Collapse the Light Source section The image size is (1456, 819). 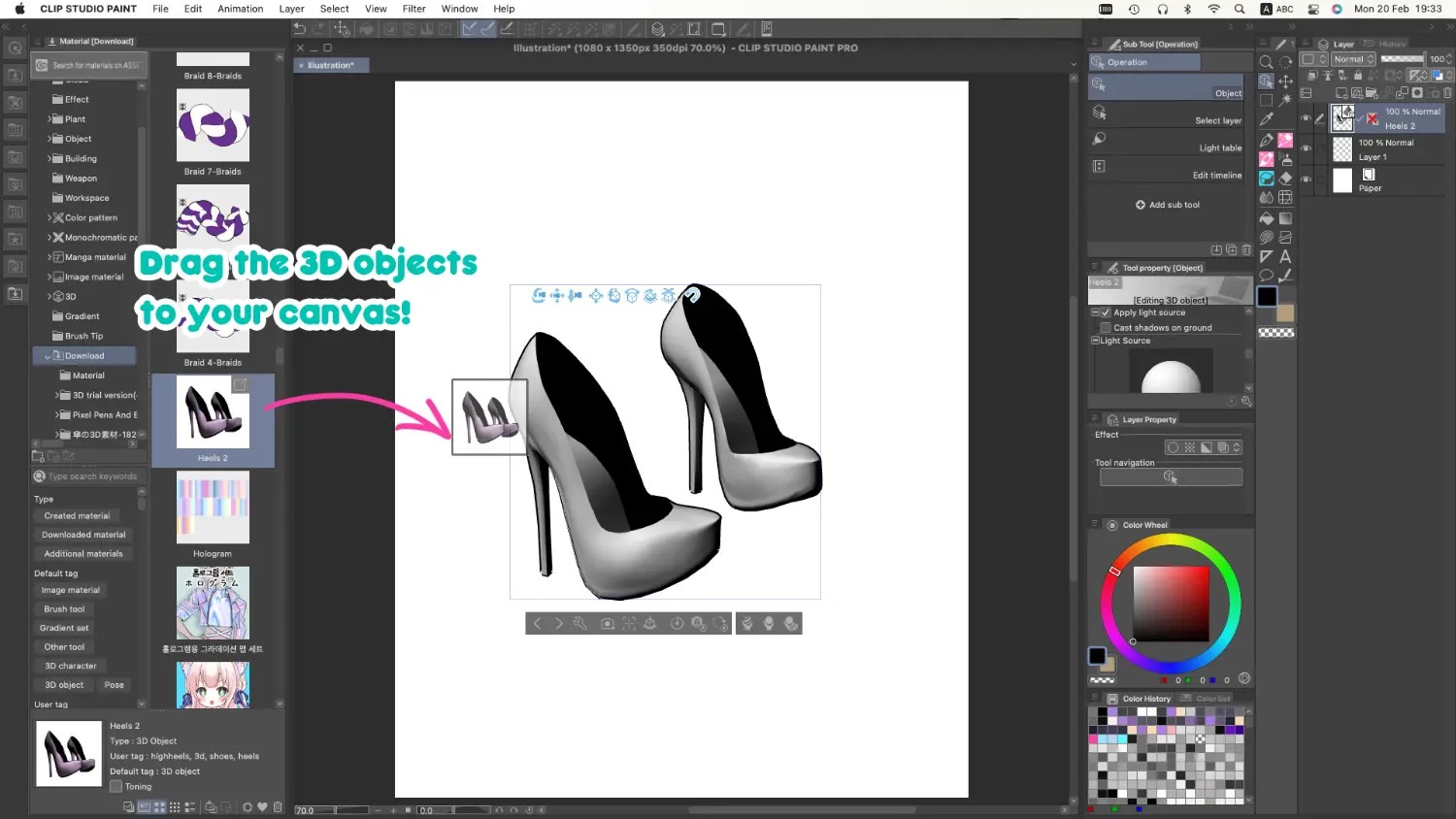point(1096,341)
